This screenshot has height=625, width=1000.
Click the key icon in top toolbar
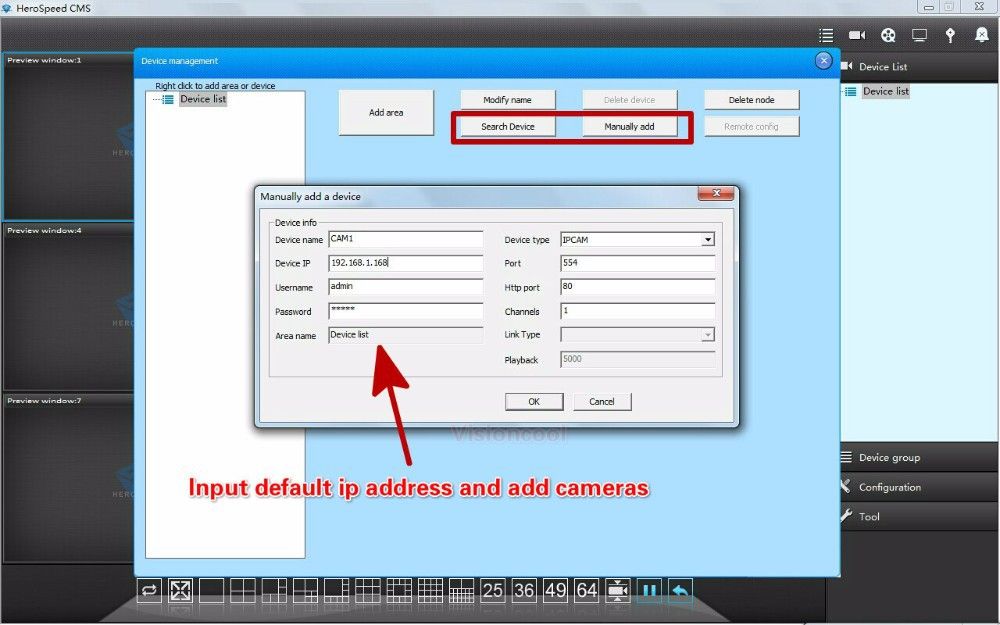[950, 35]
